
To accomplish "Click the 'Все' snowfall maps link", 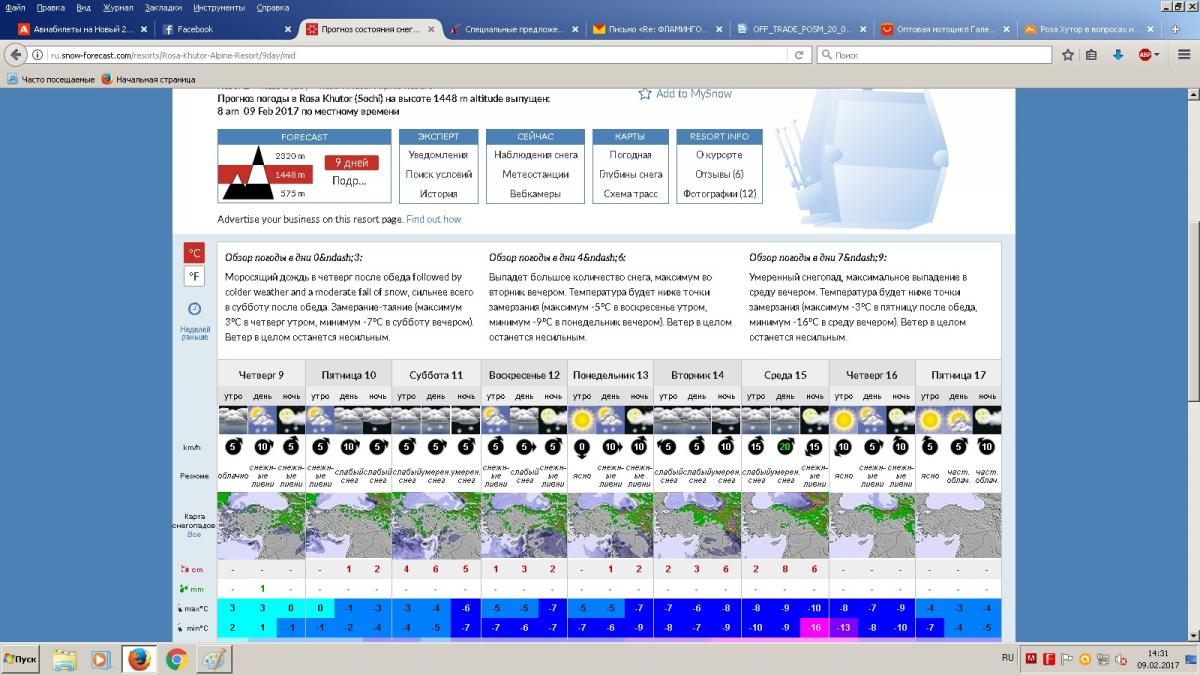I will [x=194, y=535].
